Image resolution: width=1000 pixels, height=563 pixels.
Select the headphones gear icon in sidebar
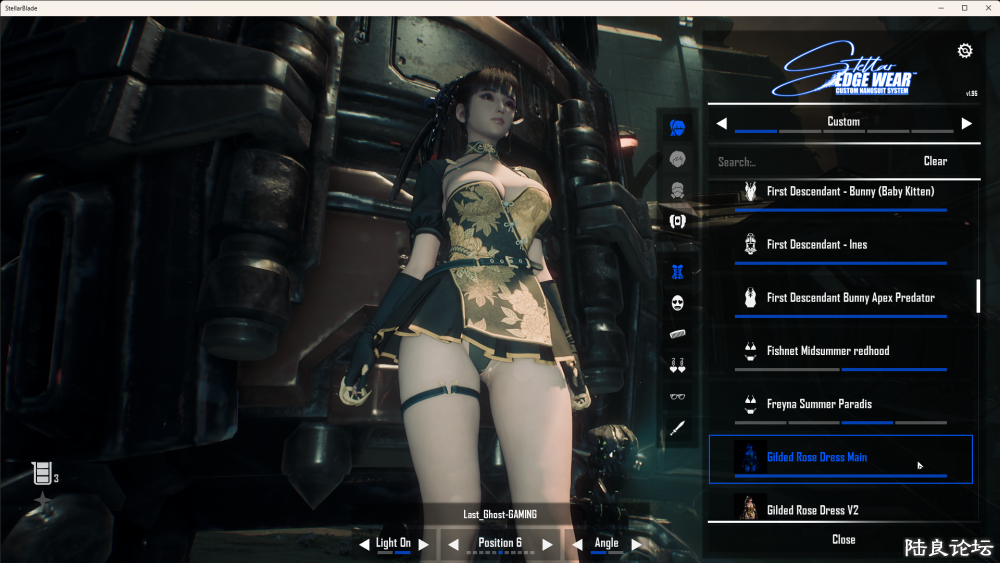677,221
